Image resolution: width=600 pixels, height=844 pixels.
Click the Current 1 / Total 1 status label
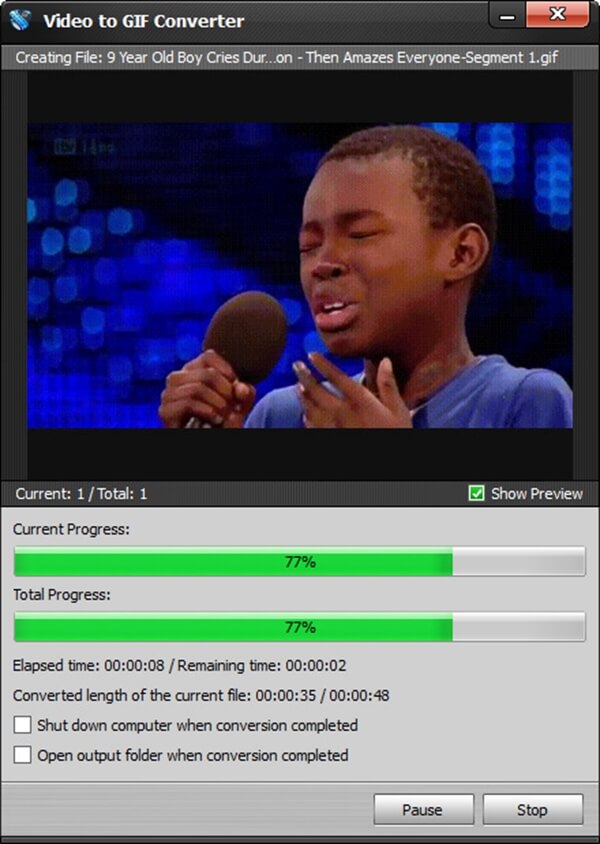[81, 494]
